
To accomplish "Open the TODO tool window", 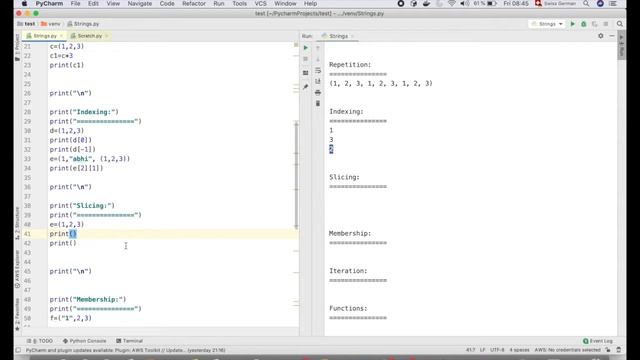I will tap(40, 341).
